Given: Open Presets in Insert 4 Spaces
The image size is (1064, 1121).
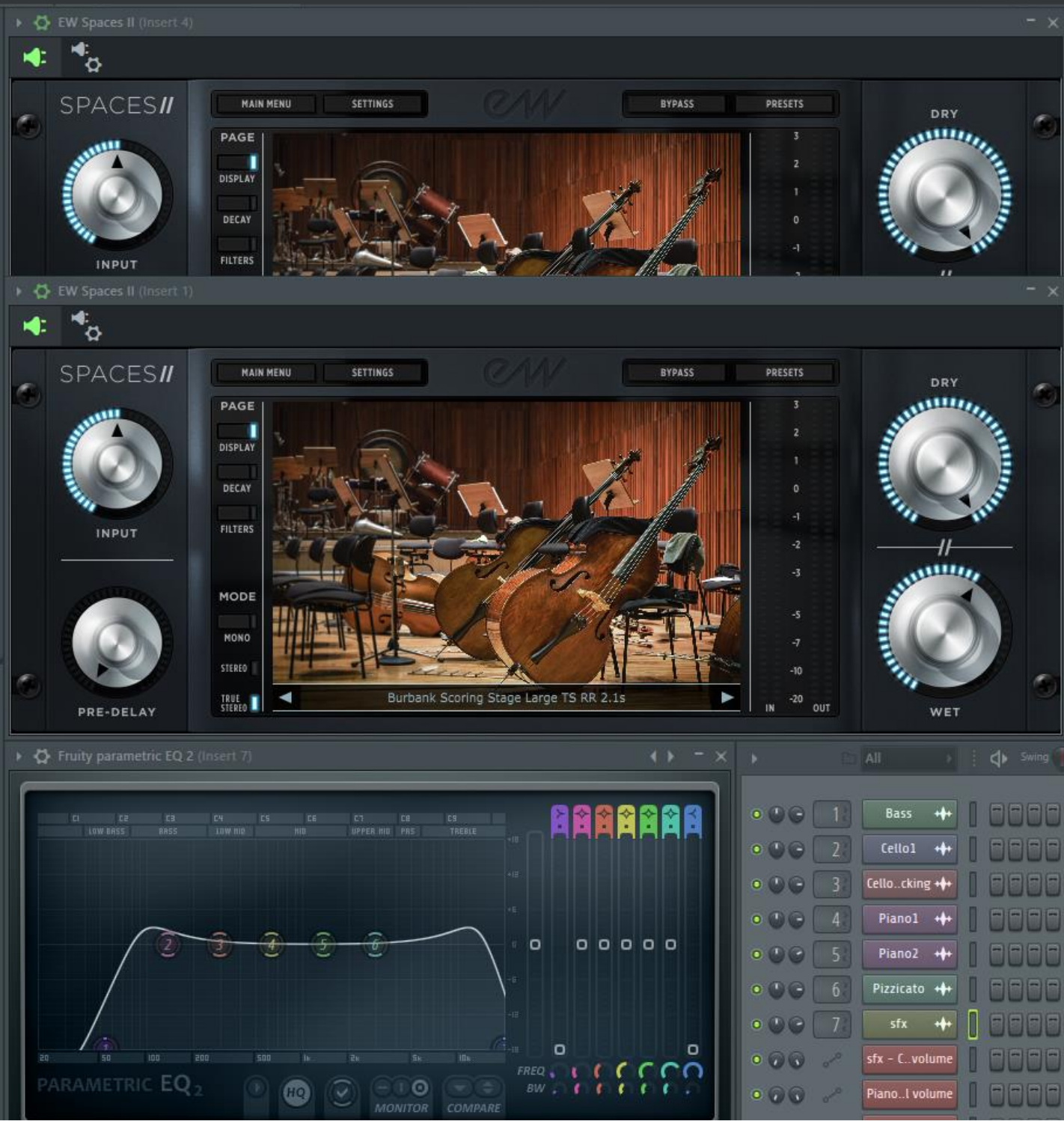Looking at the screenshot, I should 784,104.
